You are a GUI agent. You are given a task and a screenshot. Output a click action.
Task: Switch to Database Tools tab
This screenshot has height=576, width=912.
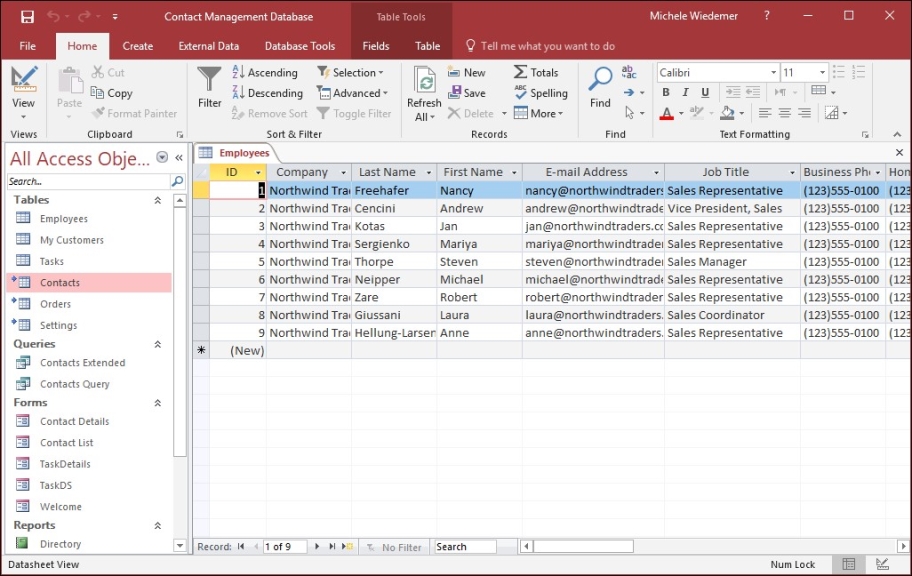click(x=300, y=46)
